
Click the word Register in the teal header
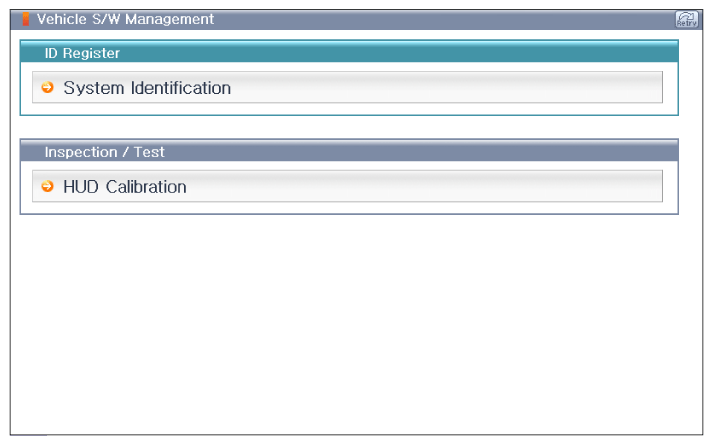91,54
